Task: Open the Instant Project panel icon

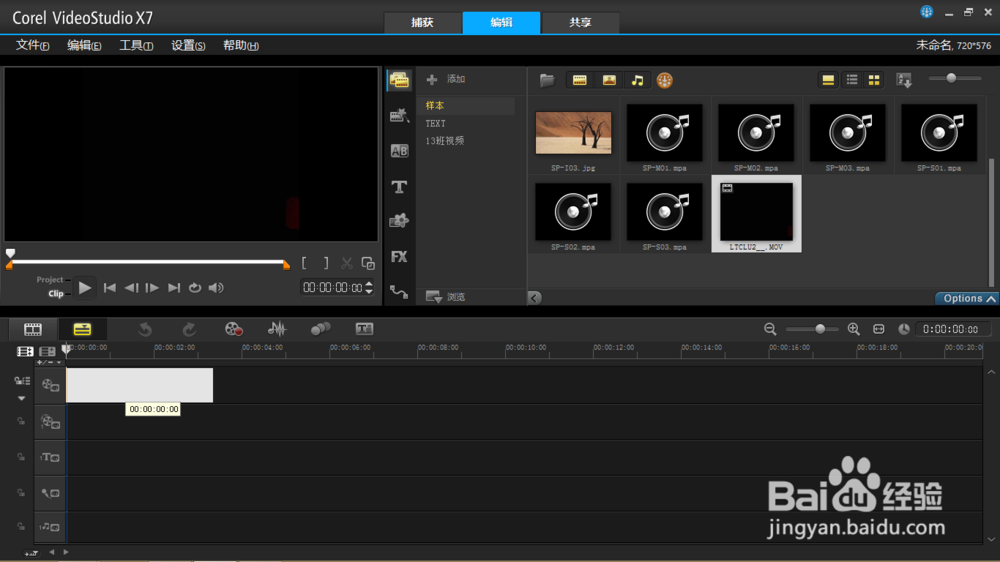Action: tap(399, 115)
